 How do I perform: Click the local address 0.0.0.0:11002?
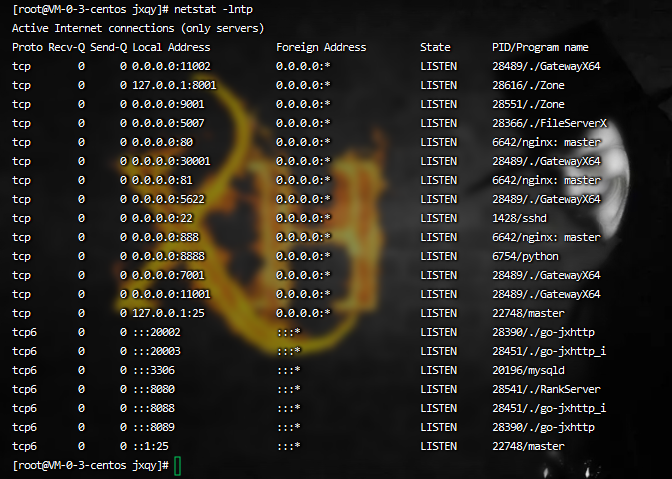(x=171, y=66)
